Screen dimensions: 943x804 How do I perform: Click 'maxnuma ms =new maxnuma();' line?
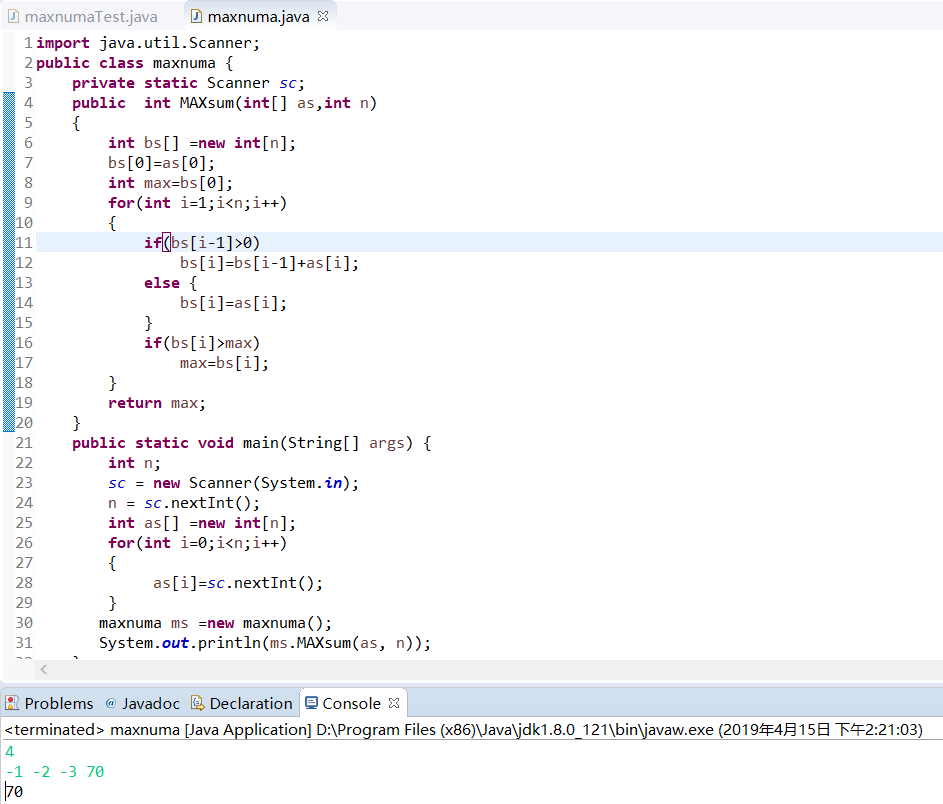[x=215, y=623]
